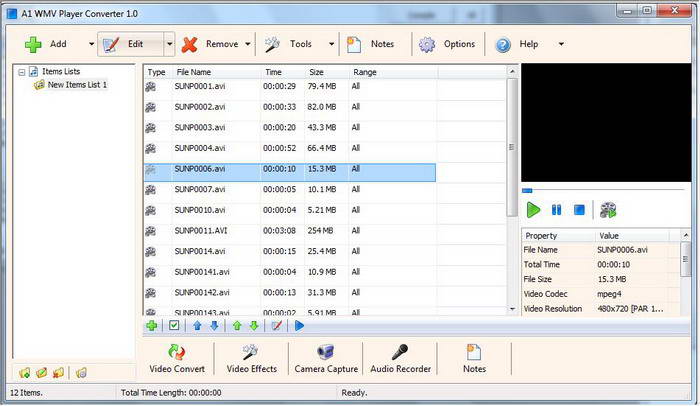Open the Options gear button
The height and width of the screenshot is (406, 700).
446,44
